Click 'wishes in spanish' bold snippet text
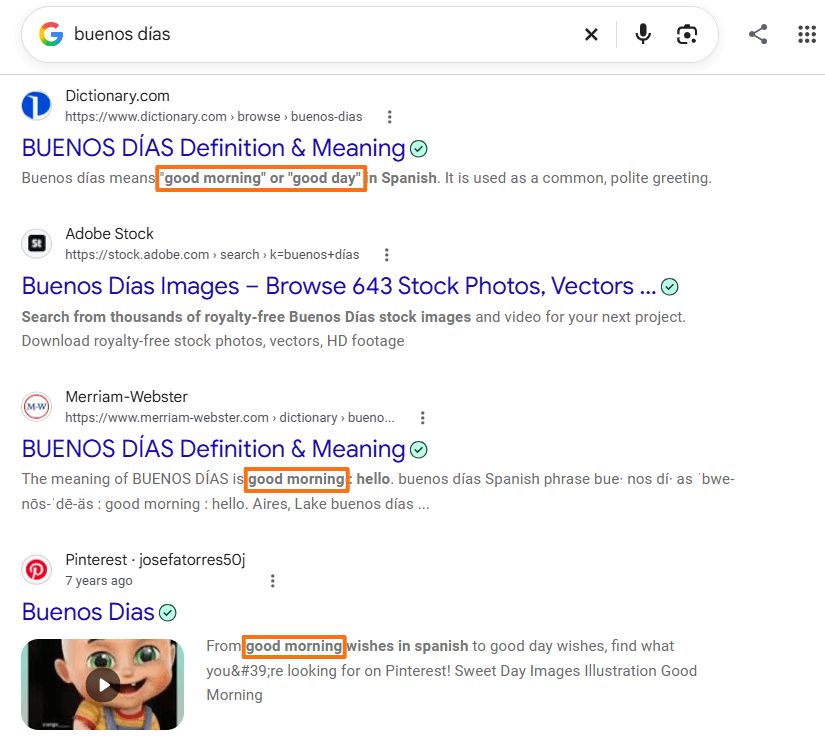Viewport: 825px width, 754px height. tap(407, 646)
